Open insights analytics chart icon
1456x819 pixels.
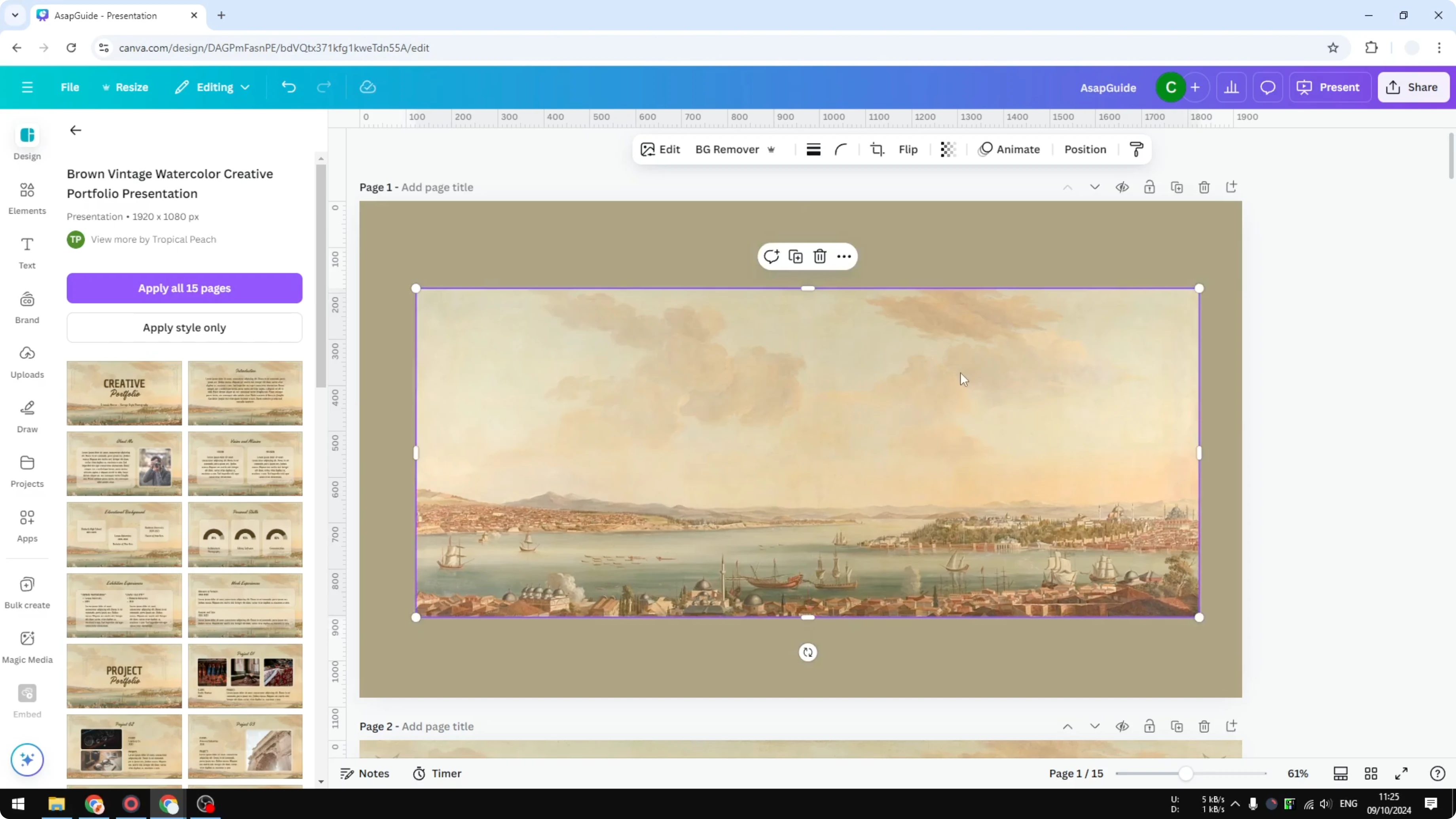point(1232,87)
